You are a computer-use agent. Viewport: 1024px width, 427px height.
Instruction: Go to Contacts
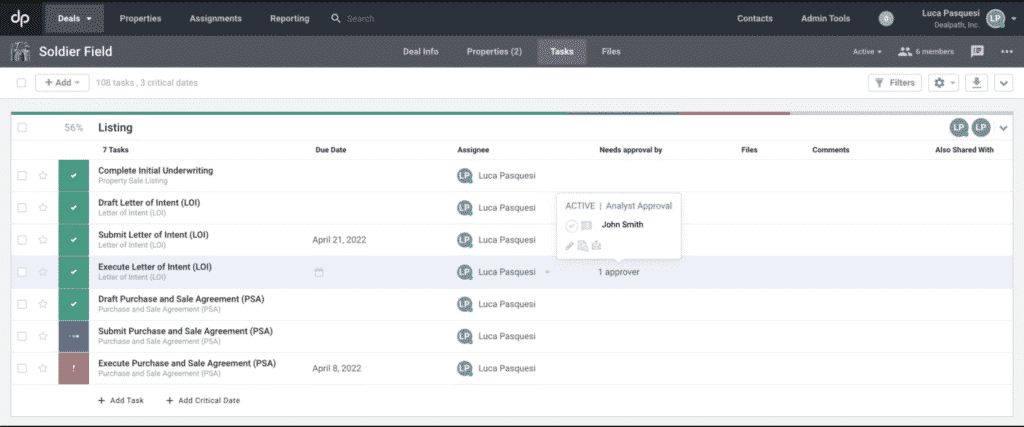coord(755,18)
